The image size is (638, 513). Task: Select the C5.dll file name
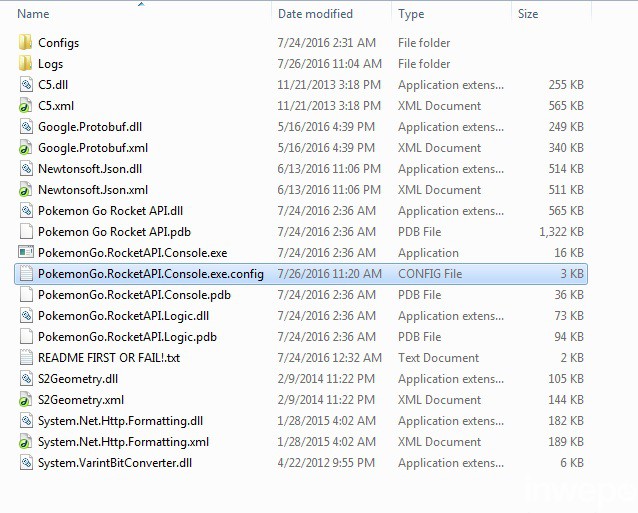pyautogui.click(x=53, y=85)
